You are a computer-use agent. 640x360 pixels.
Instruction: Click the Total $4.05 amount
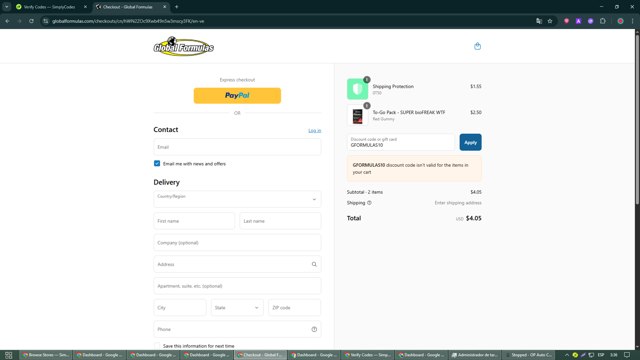pyautogui.click(x=473, y=218)
